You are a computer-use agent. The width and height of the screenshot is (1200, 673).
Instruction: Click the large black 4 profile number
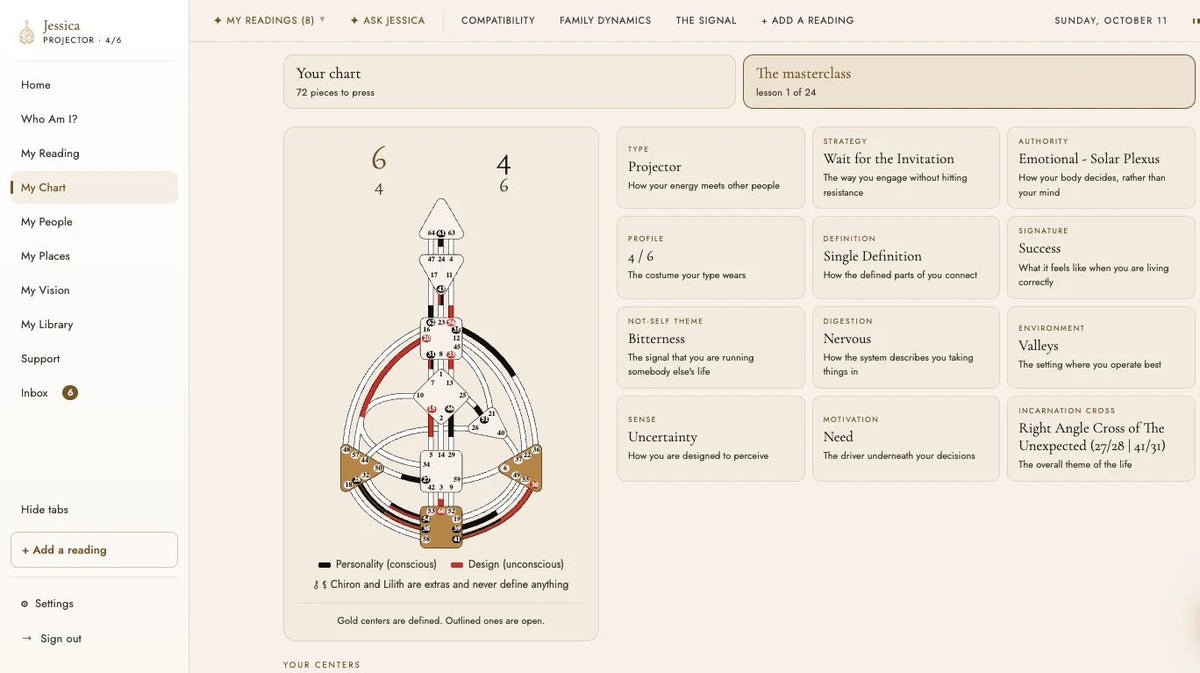pos(503,163)
